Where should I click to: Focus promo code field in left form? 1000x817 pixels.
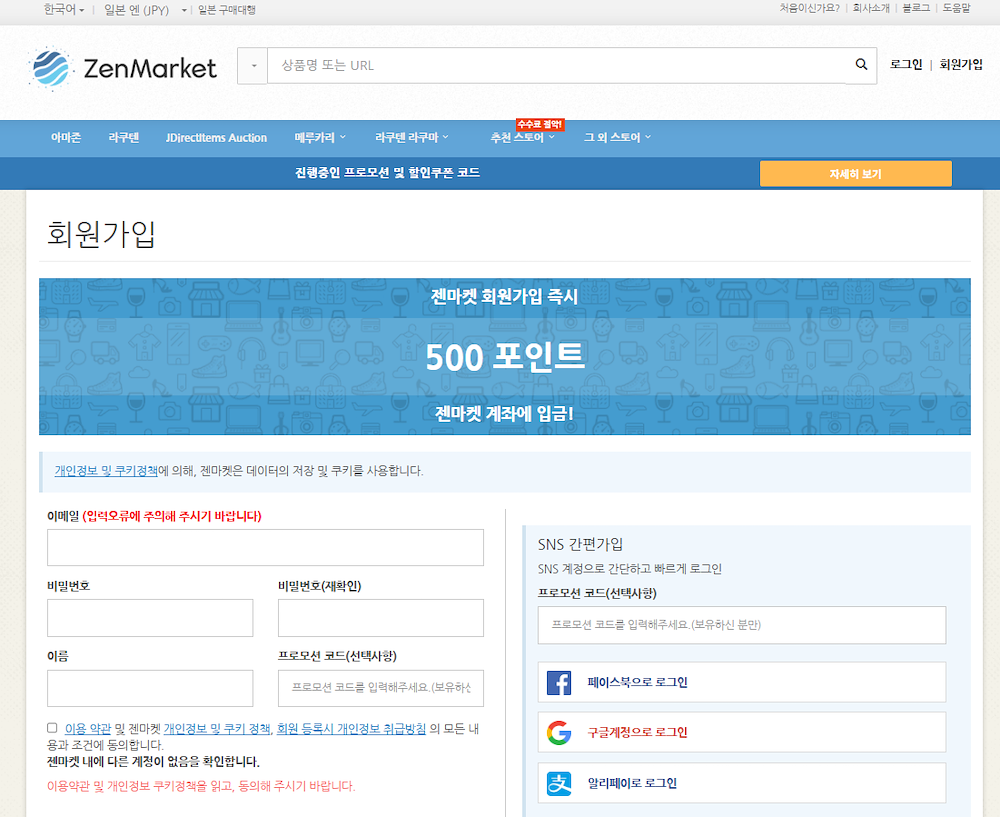[x=381, y=688]
